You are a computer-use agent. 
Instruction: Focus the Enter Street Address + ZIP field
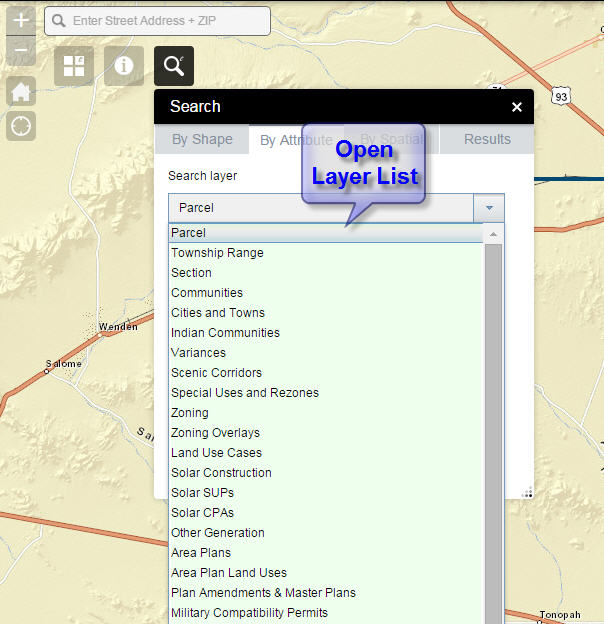158,21
